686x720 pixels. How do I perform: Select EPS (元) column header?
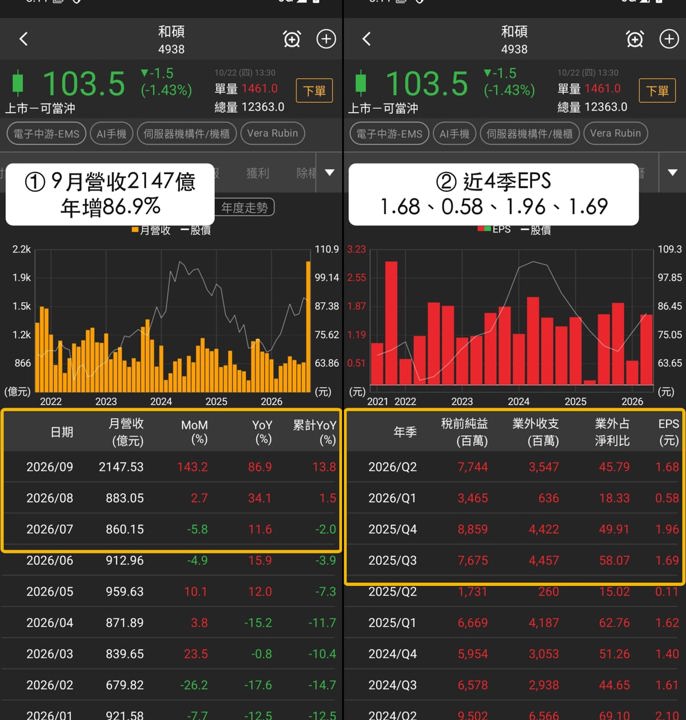point(669,432)
